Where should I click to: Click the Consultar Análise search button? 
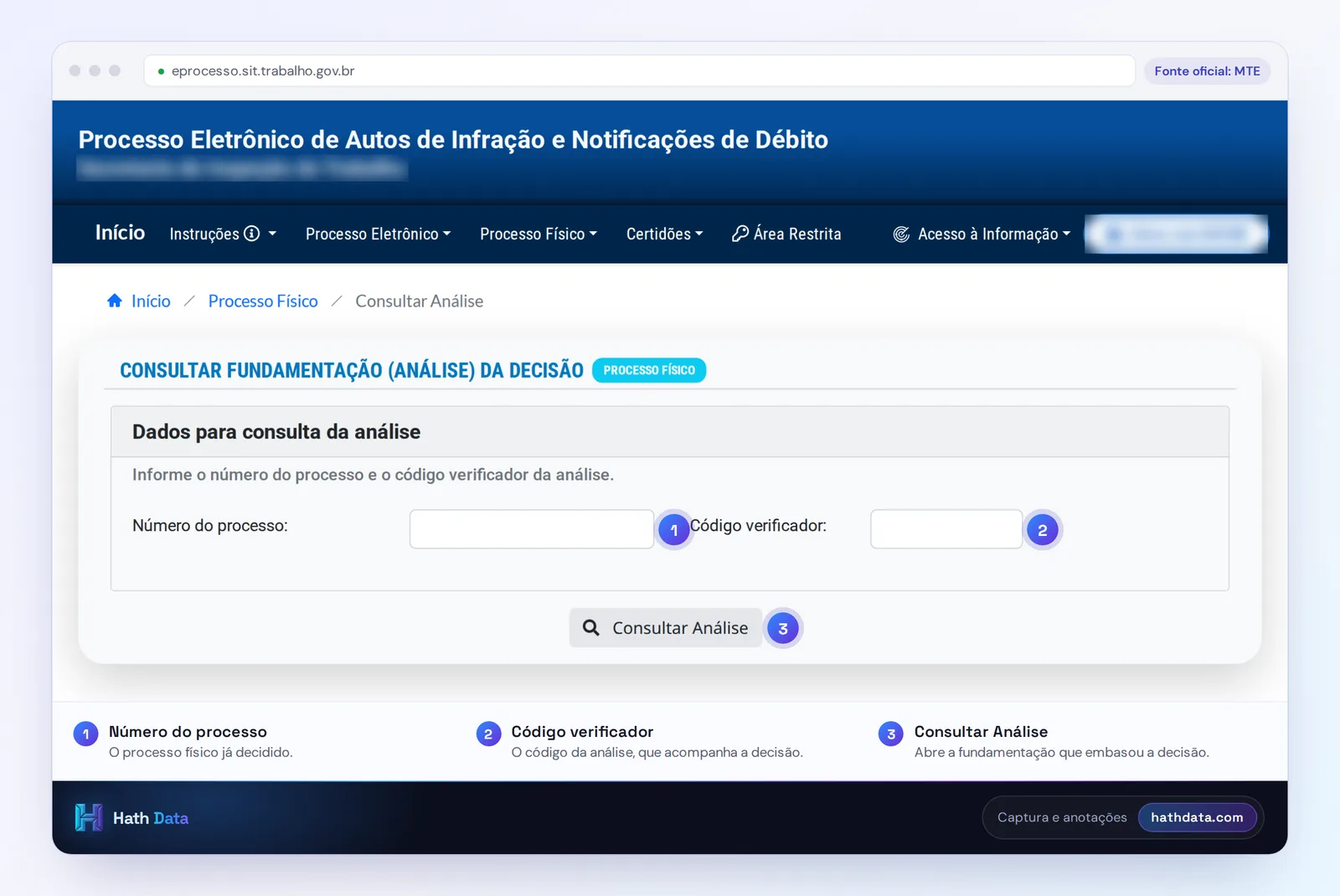[666, 627]
